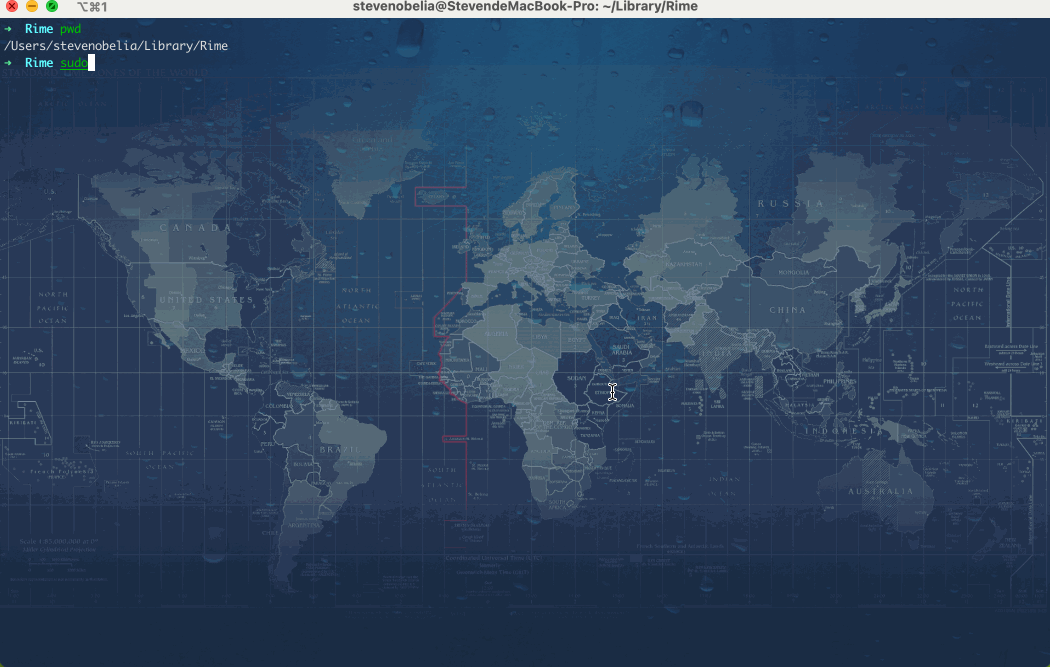Click the green prompt arrow before sudo
Viewport: 1050px width, 667px height.
click(8, 63)
